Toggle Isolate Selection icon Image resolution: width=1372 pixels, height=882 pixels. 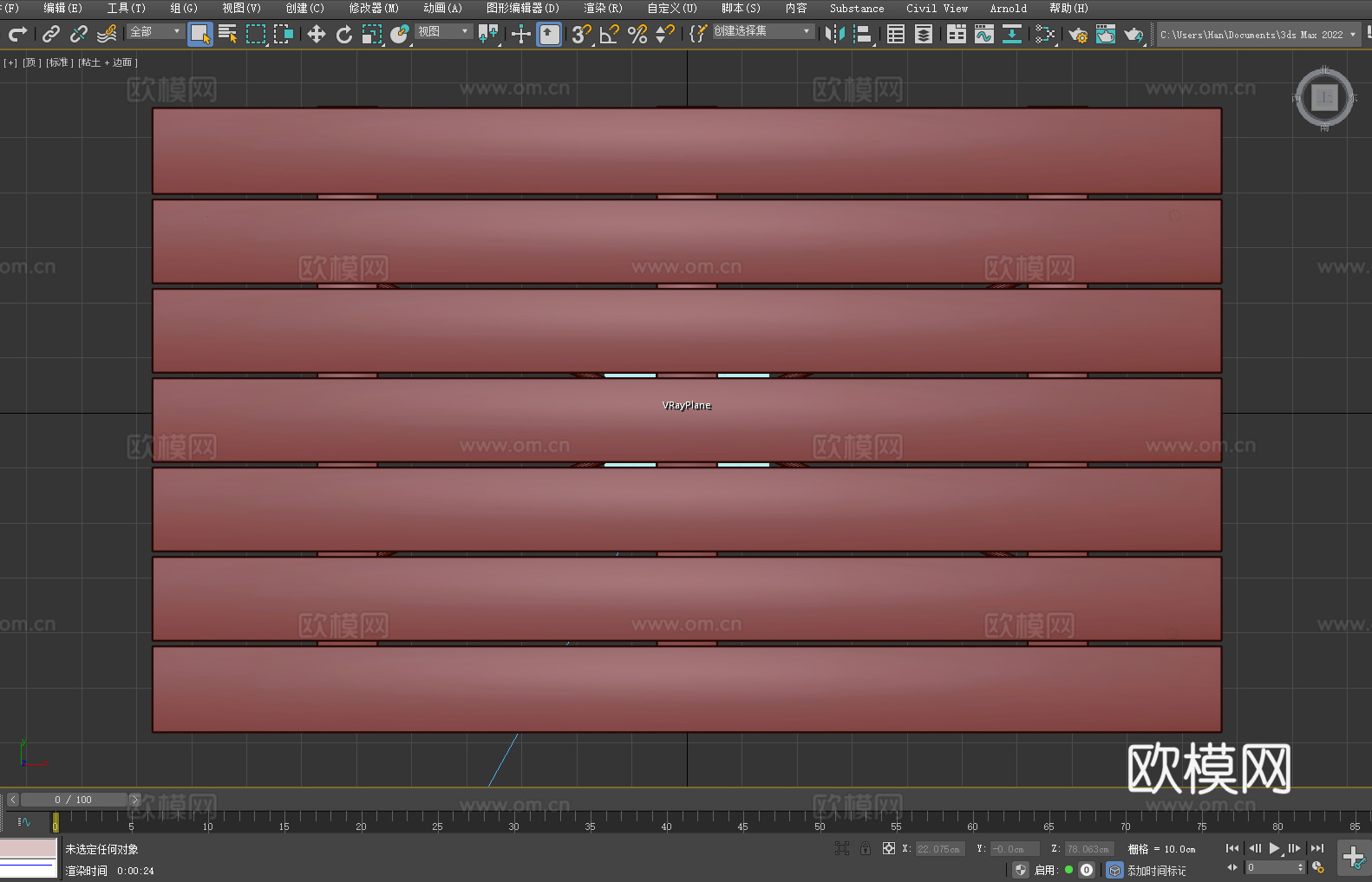tap(841, 848)
